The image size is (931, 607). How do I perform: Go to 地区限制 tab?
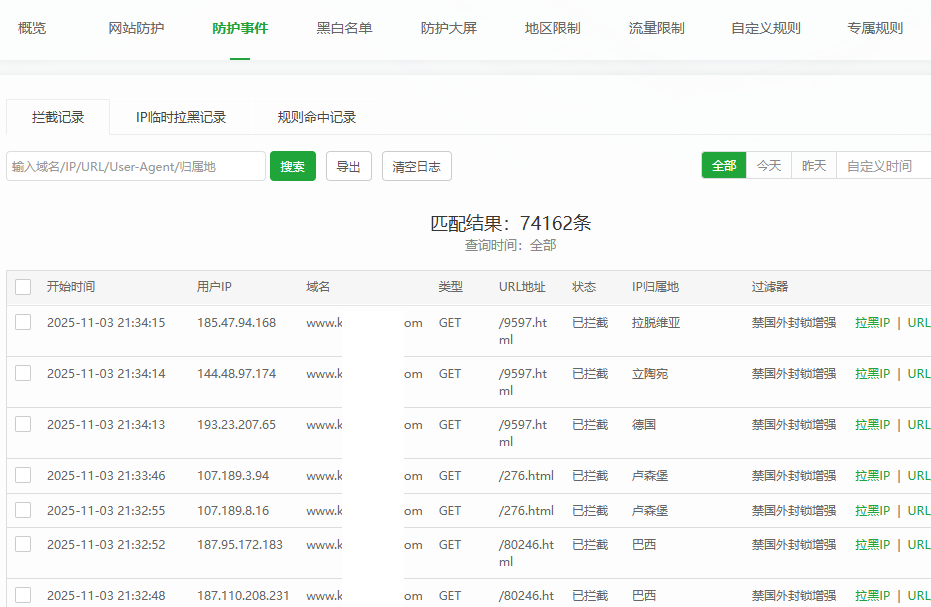click(x=552, y=28)
